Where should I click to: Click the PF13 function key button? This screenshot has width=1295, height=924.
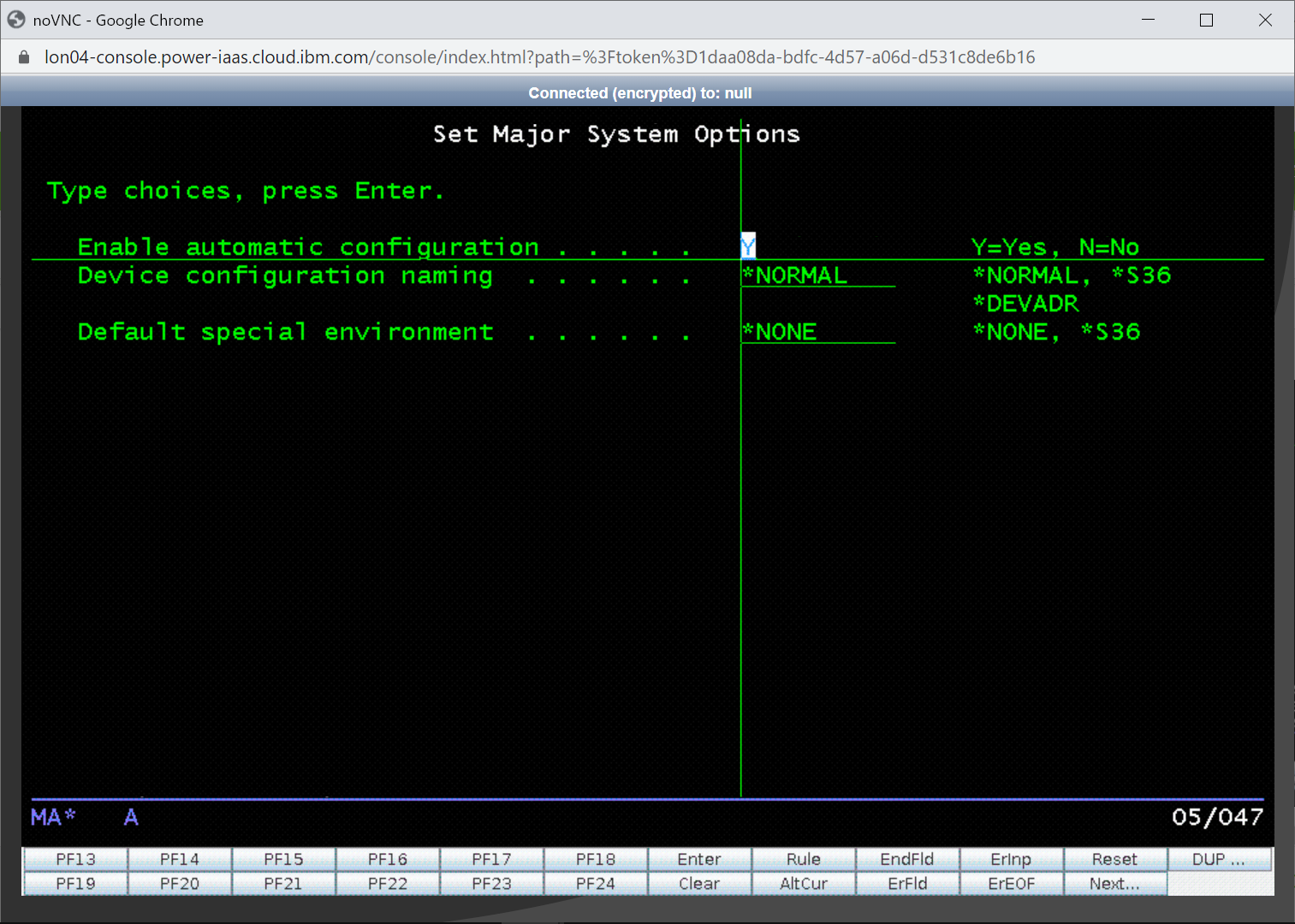75,859
